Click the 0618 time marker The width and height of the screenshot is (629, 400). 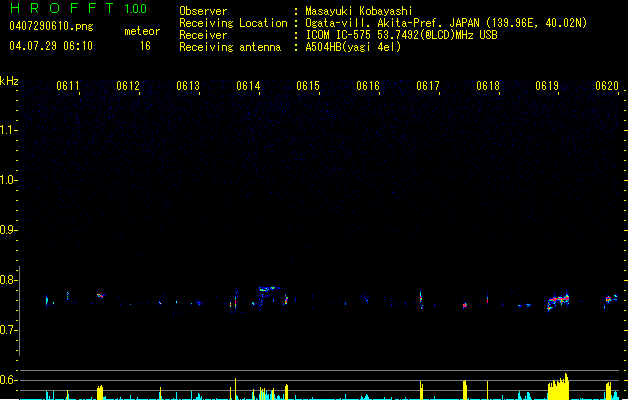[488, 86]
